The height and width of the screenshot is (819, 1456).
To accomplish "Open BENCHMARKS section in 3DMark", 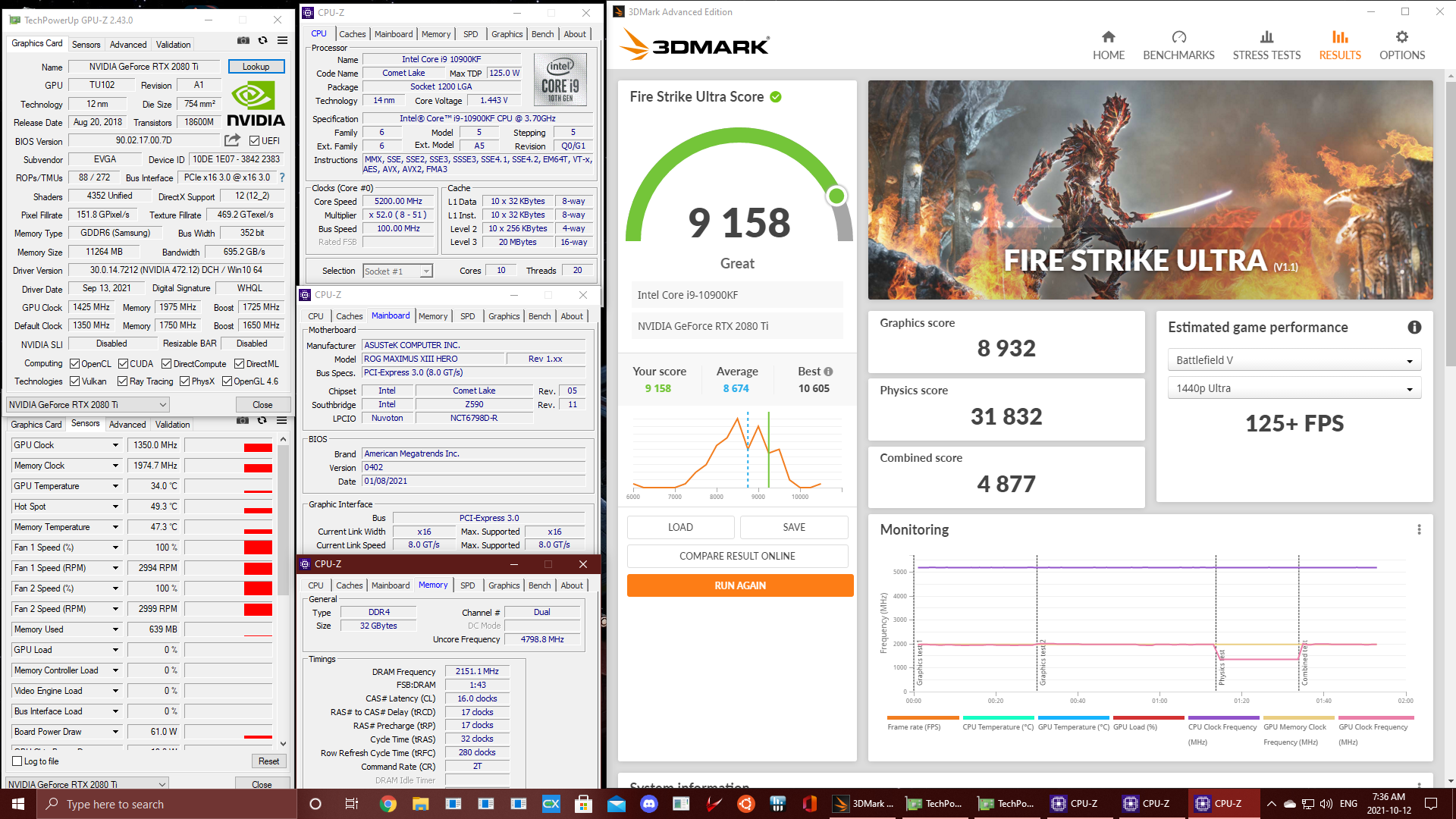I will coord(1178,45).
